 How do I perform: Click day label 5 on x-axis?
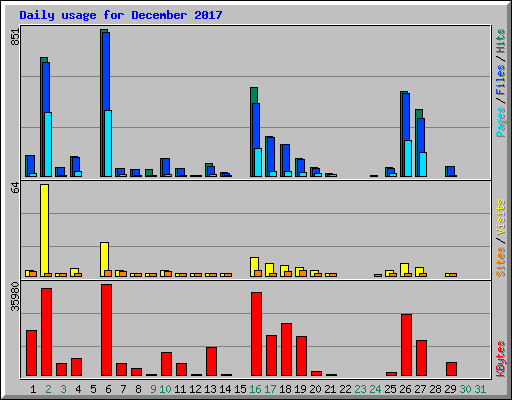click(93, 389)
